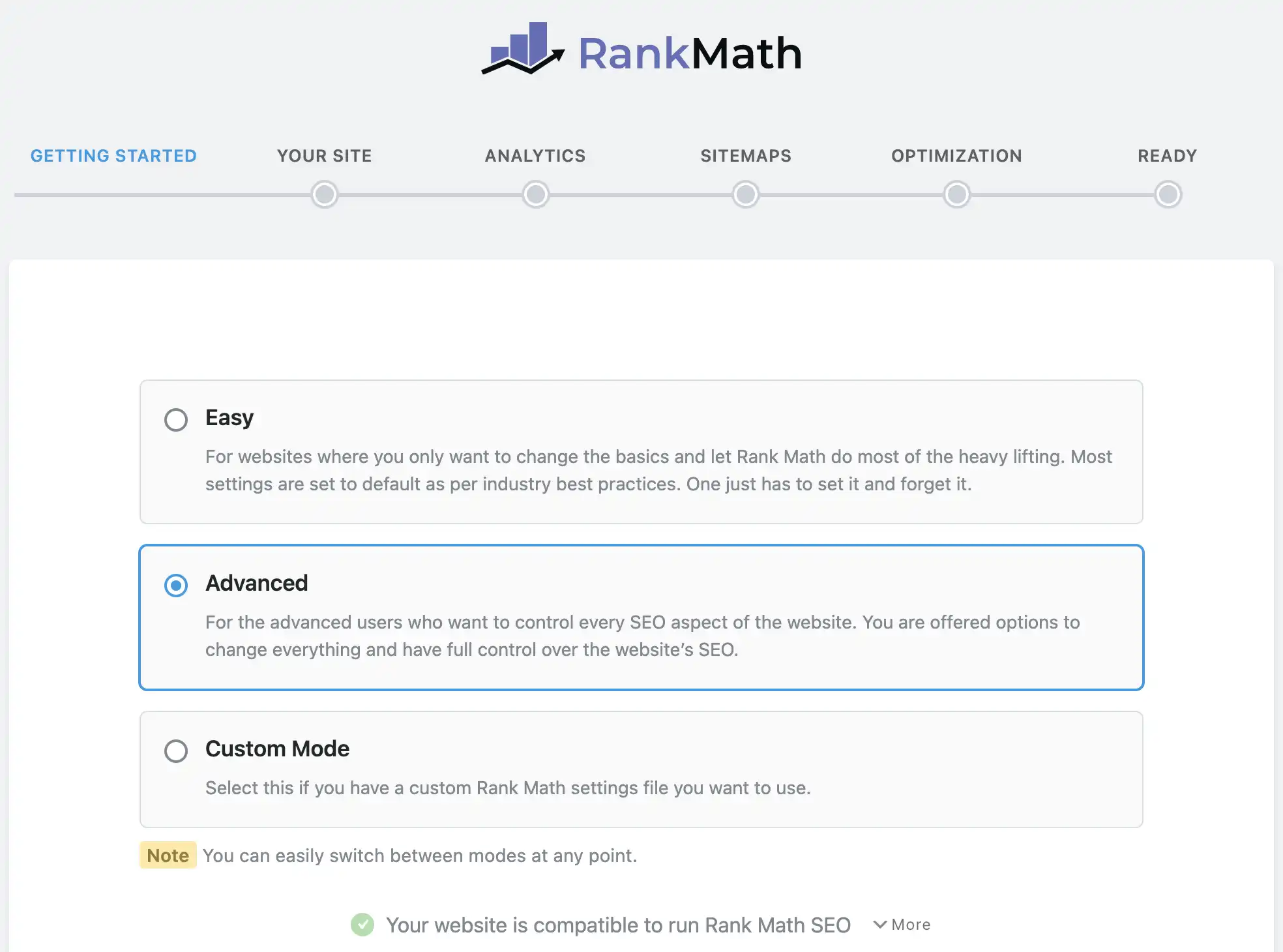This screenshot has height=952, width=1283.
Task: Click the RankMath logo icon
Action: click(523, 49)
